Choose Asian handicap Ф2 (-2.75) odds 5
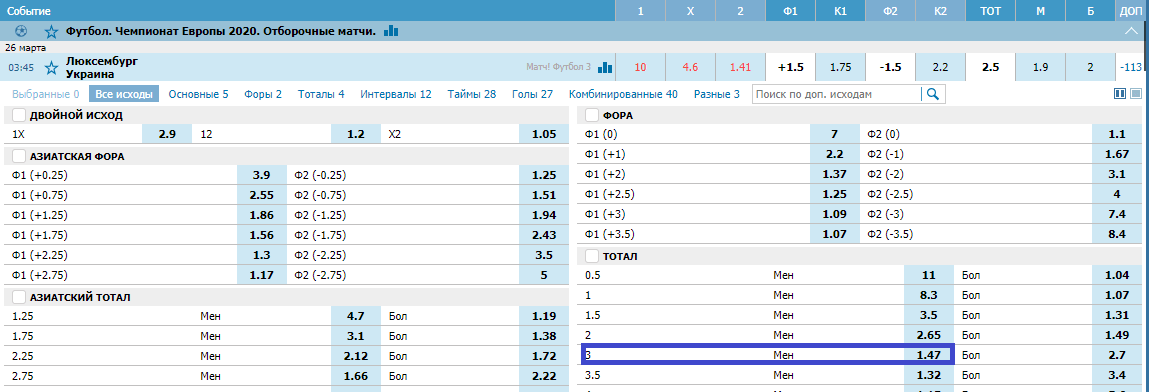Image resolution: width=1149 pixels, height=392 pixels. click(x=544, y=276)
